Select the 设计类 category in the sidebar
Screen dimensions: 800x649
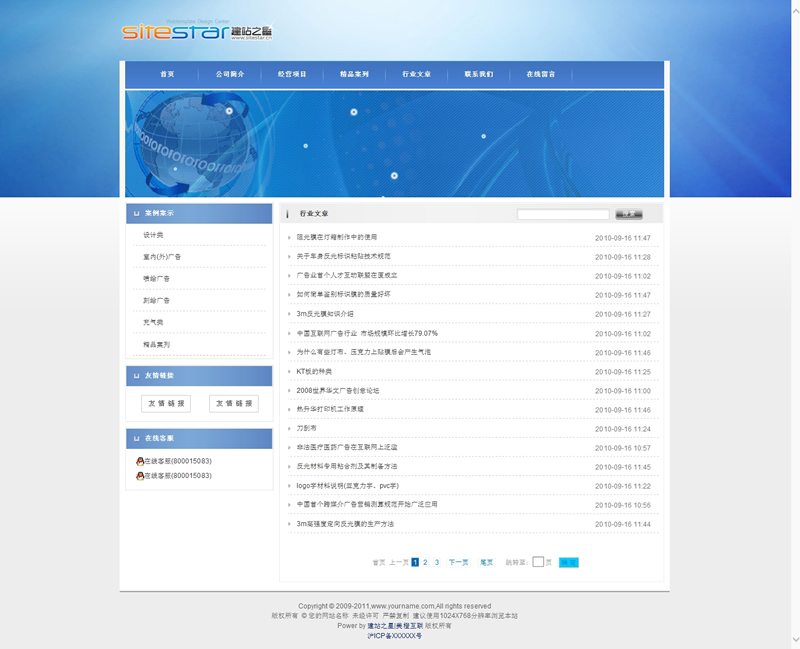pos(153,235)
